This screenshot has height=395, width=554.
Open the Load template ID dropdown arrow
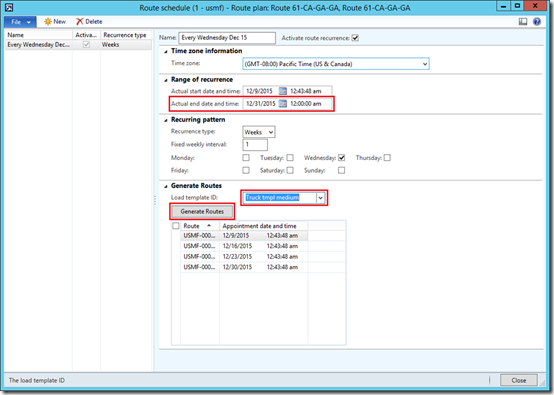tap(320, 198)
